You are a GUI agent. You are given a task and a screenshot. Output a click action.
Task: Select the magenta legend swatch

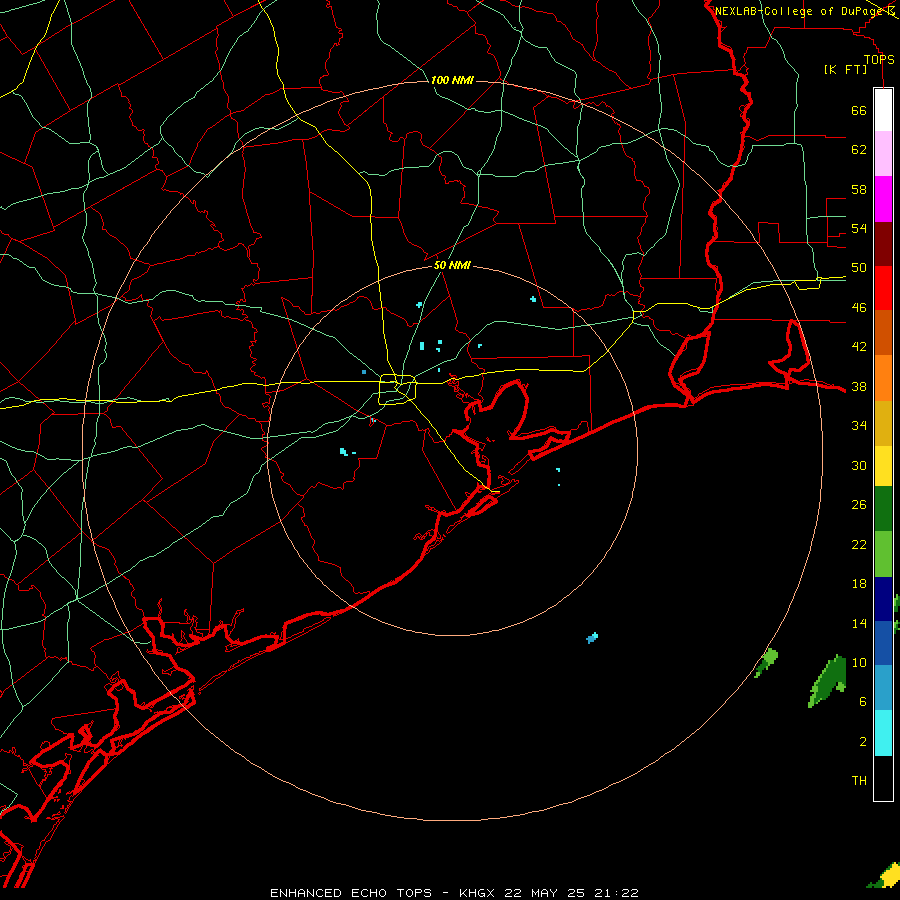pos(883,199)
